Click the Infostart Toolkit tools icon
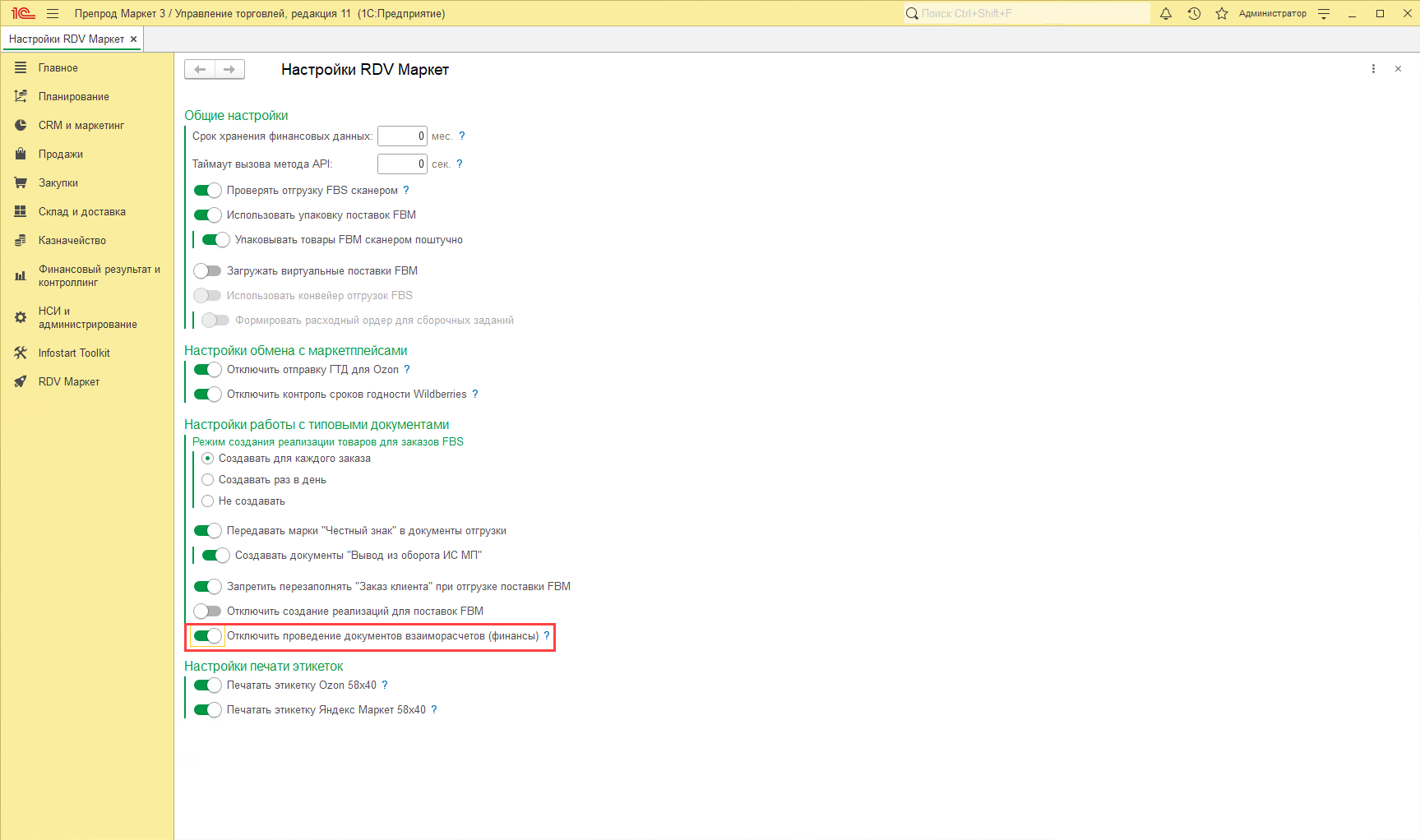Viewport: 1420px width, 840px height. tap(21, 353)
